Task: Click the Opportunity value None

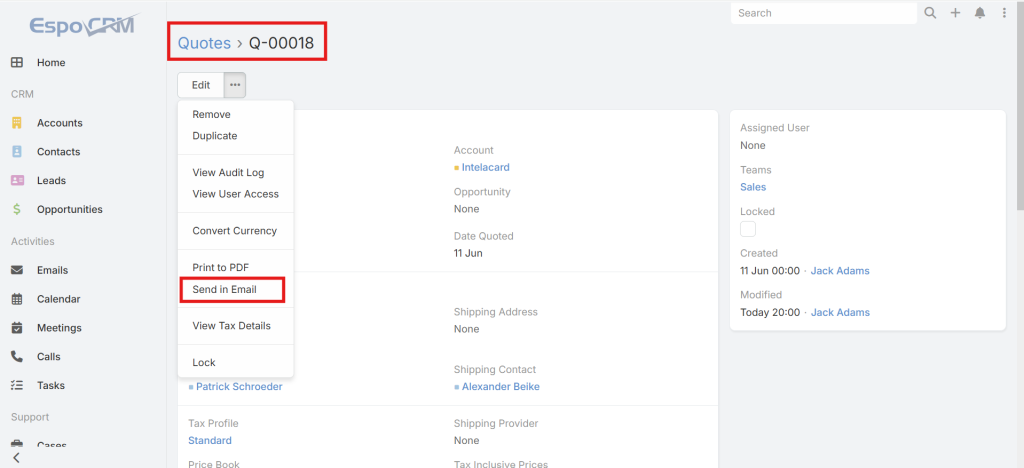Action: (x=466, y=209)
